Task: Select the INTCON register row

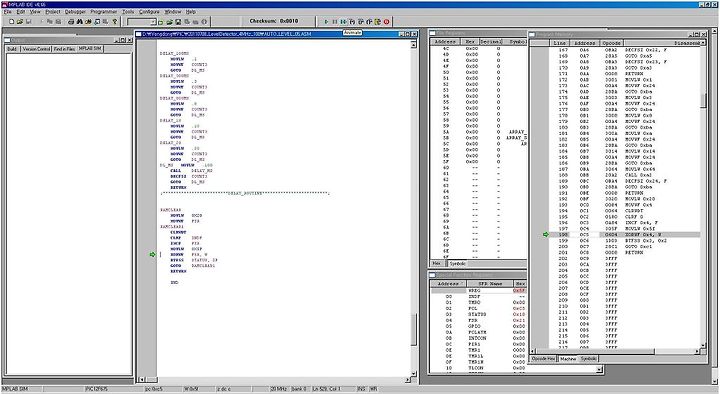Action: coord(479,338)
